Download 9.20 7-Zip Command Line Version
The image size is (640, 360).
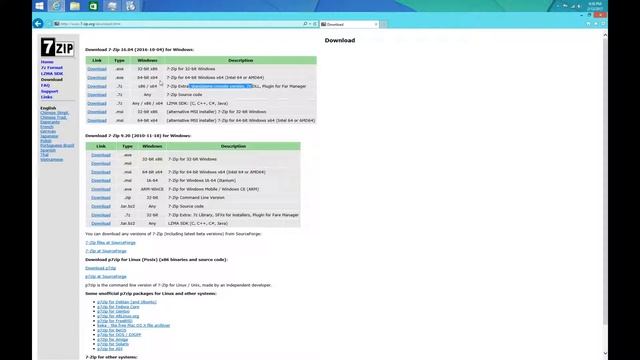coord(101,198)
